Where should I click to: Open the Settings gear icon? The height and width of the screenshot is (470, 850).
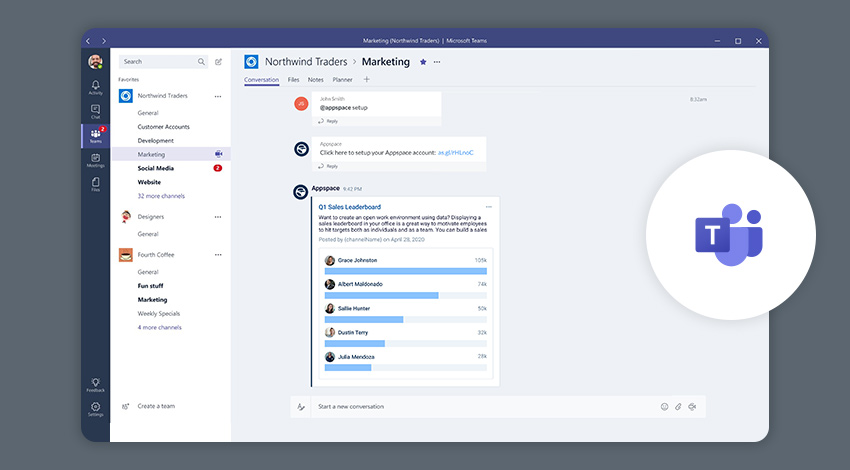(x=95, y=409)
